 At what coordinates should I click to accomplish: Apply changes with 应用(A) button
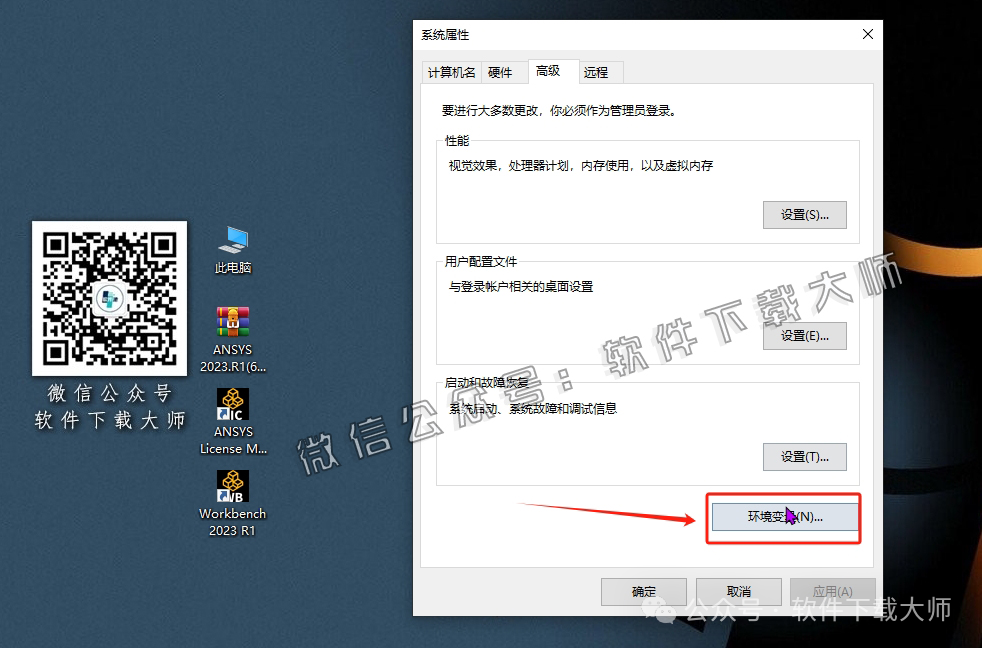tap(832, 591)
